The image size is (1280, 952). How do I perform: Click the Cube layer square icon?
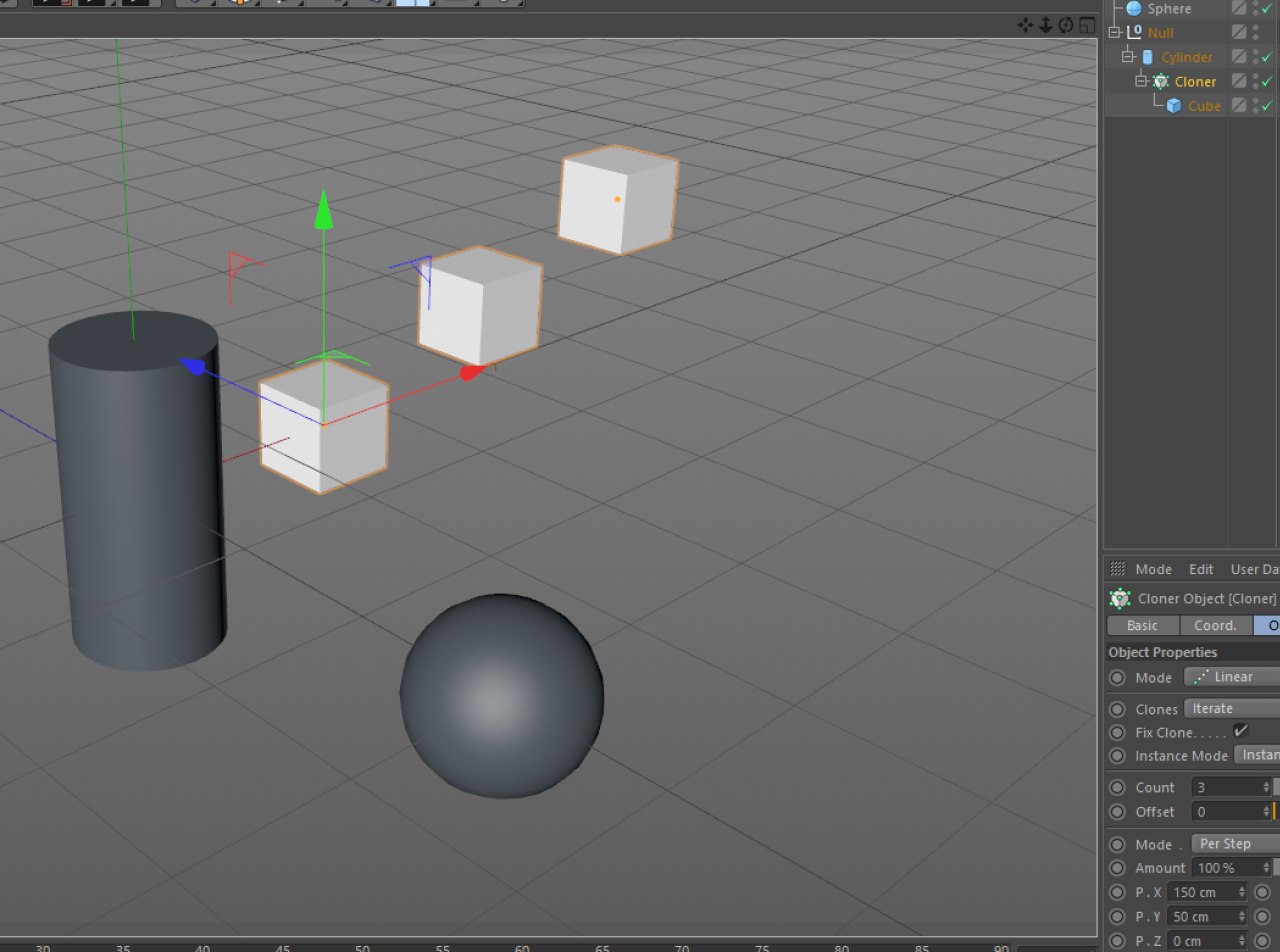[1239, 105]
